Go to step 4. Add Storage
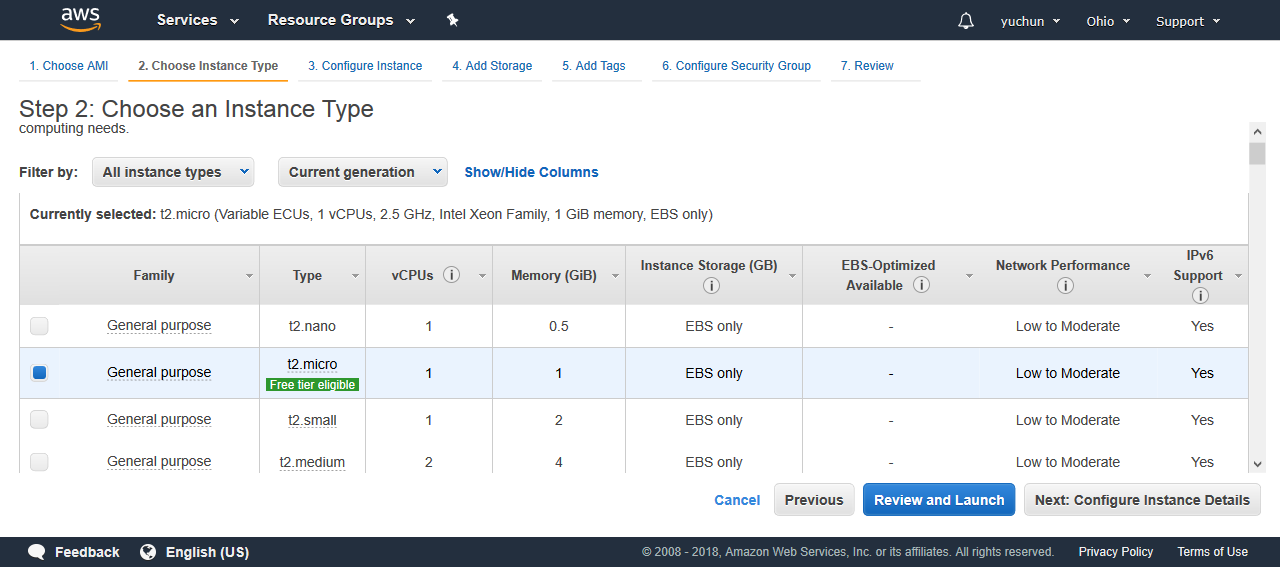Viewport: 1280px width, 567px height. pyautogui.click(x=492, y=66)
